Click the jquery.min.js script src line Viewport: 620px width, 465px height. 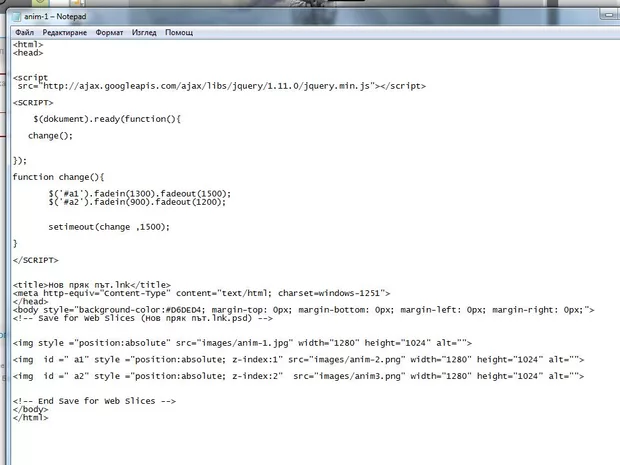(x=221, y=86)
